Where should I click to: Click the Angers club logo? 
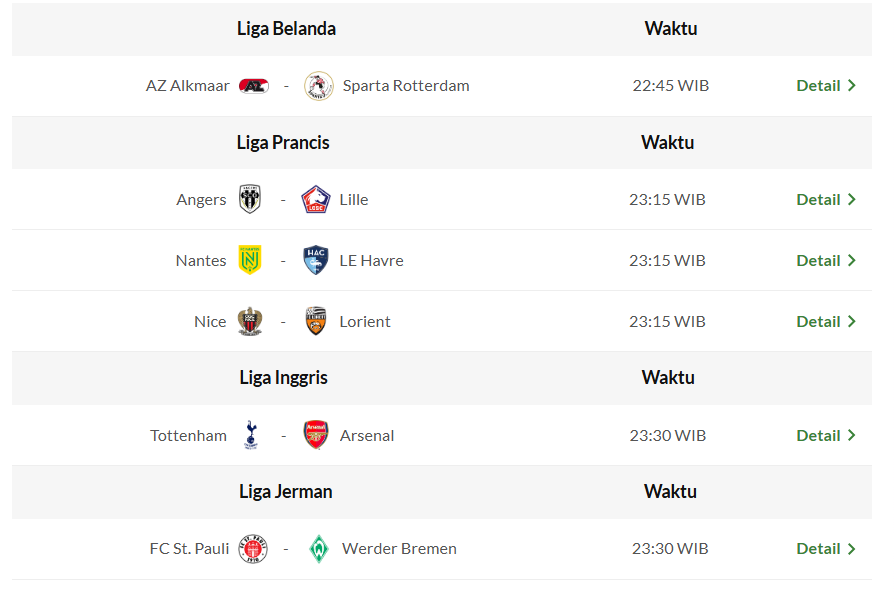(250, 199)
